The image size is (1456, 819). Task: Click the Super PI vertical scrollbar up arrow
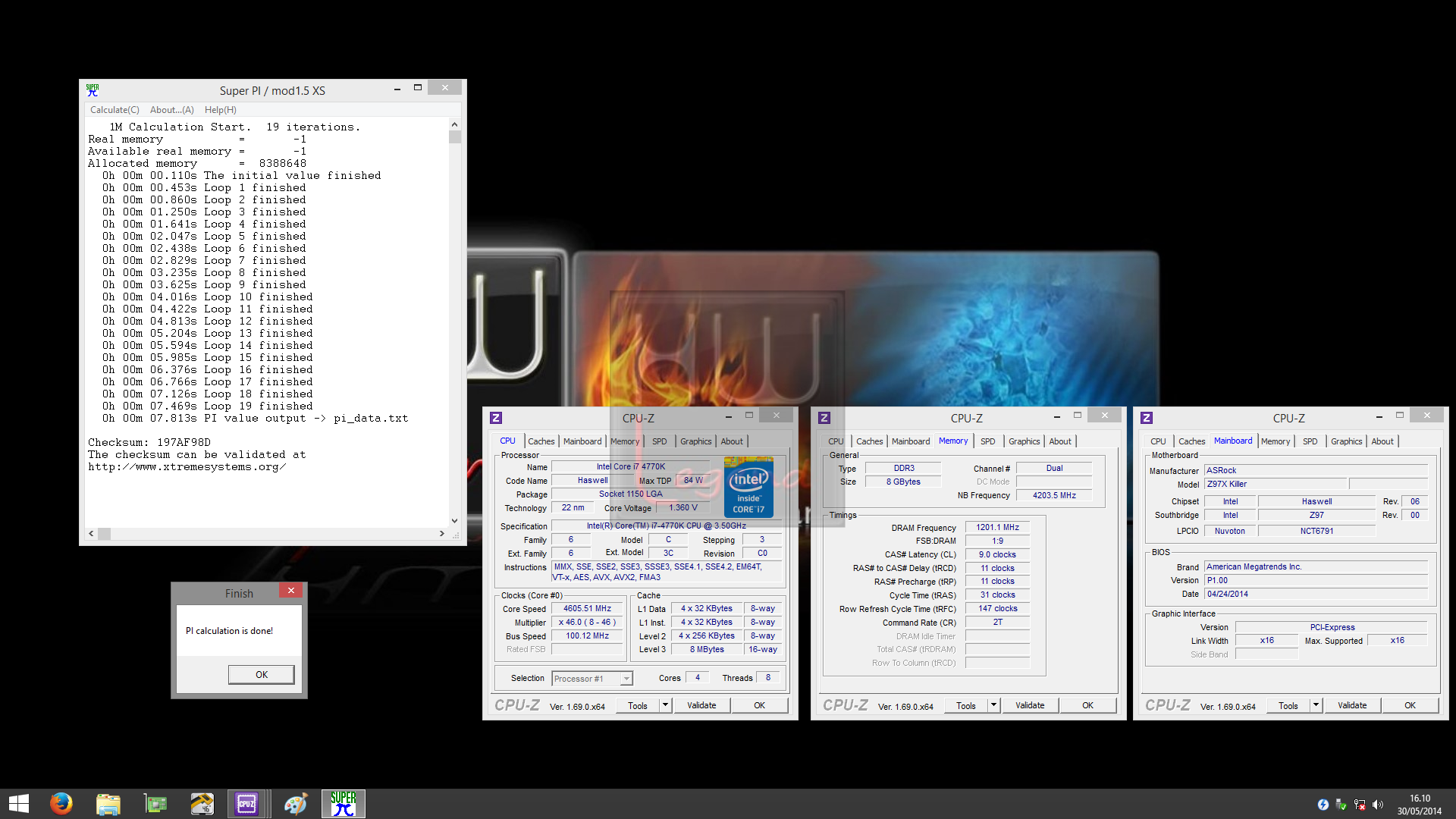click(454, 124)
